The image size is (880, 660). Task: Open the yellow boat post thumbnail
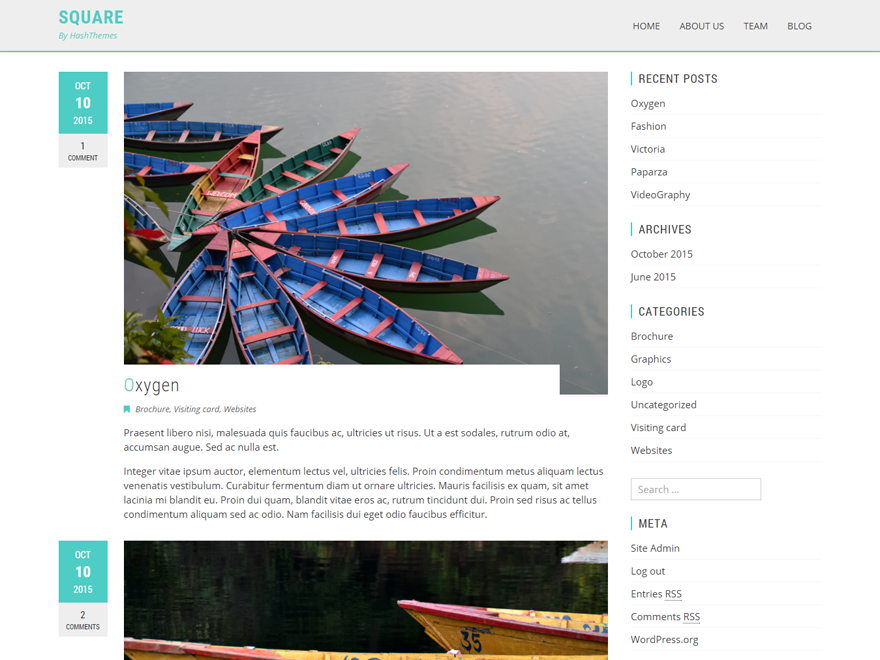[365, 601]
